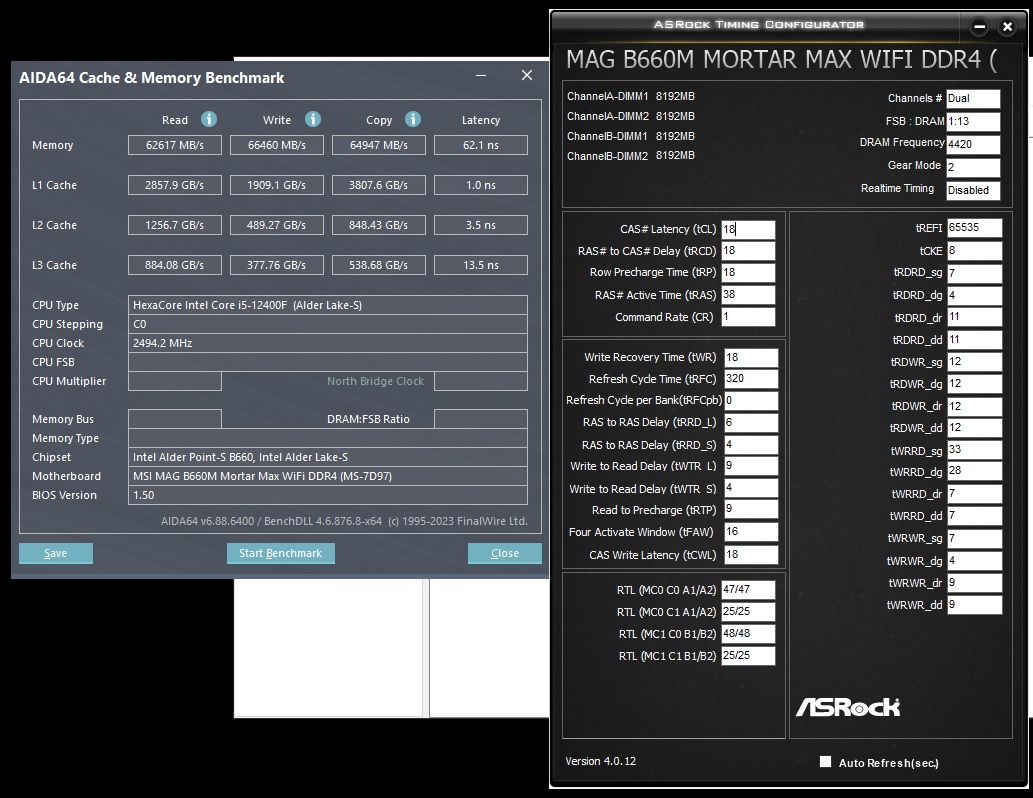
Task: Click the DRAM Frequency field showing 4420
Action: (x=973, y=144)
